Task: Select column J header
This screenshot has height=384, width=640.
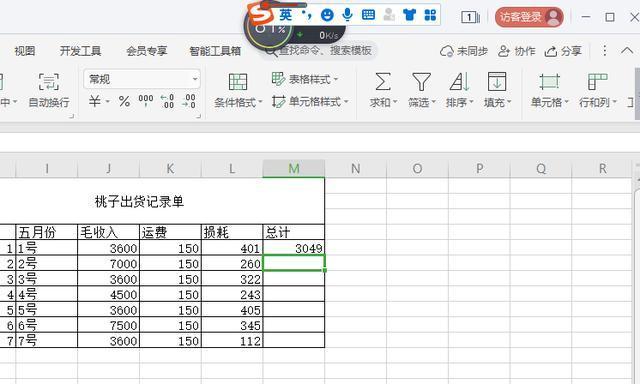Action: (x=108, y=169)
